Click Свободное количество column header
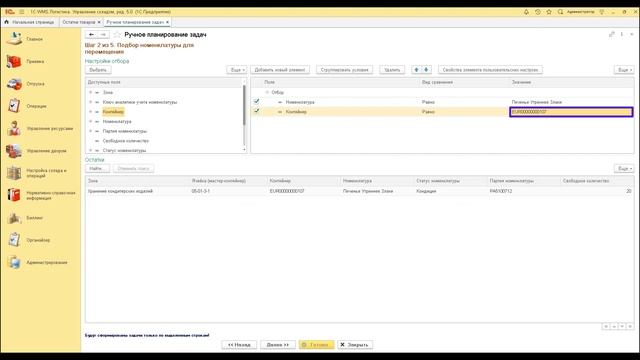640x360 pixels. point(586,180)
